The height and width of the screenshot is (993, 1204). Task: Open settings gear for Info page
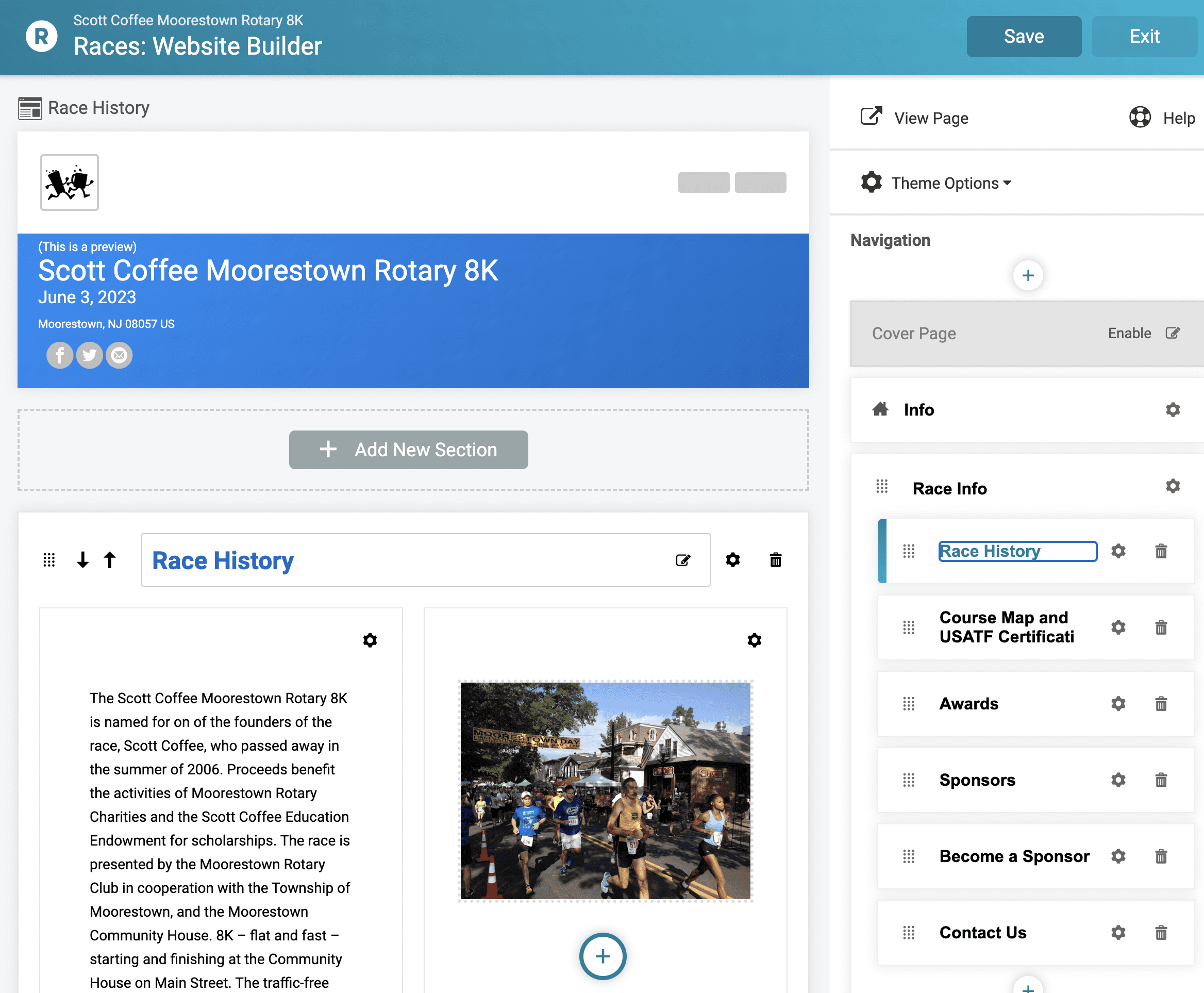point(1173,409)
